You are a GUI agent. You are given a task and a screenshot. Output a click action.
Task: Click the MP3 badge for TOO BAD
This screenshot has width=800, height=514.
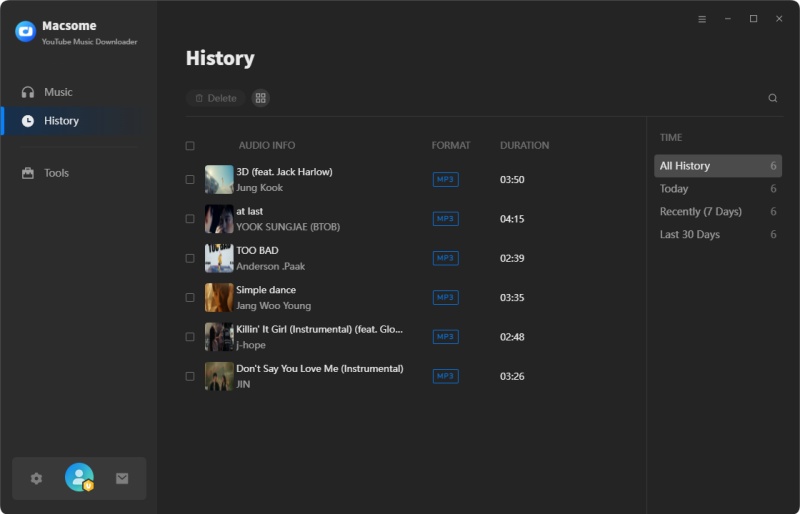tap(445, 258)
